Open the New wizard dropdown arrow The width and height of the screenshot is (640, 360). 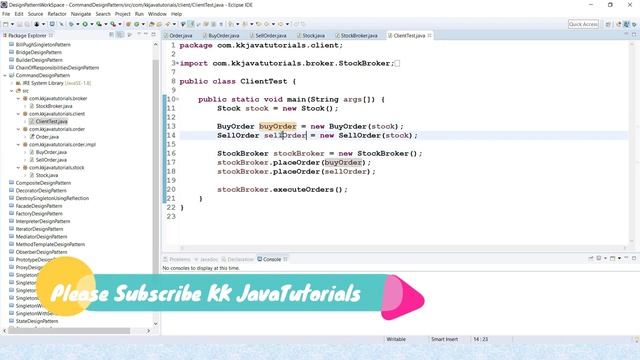coord(12,24)
